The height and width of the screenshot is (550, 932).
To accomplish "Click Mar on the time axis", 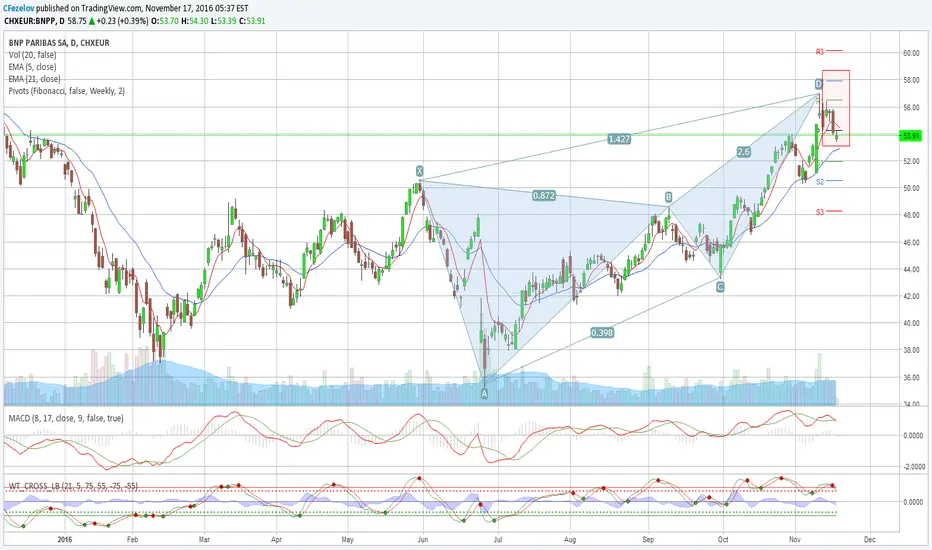I will point(204,540).
